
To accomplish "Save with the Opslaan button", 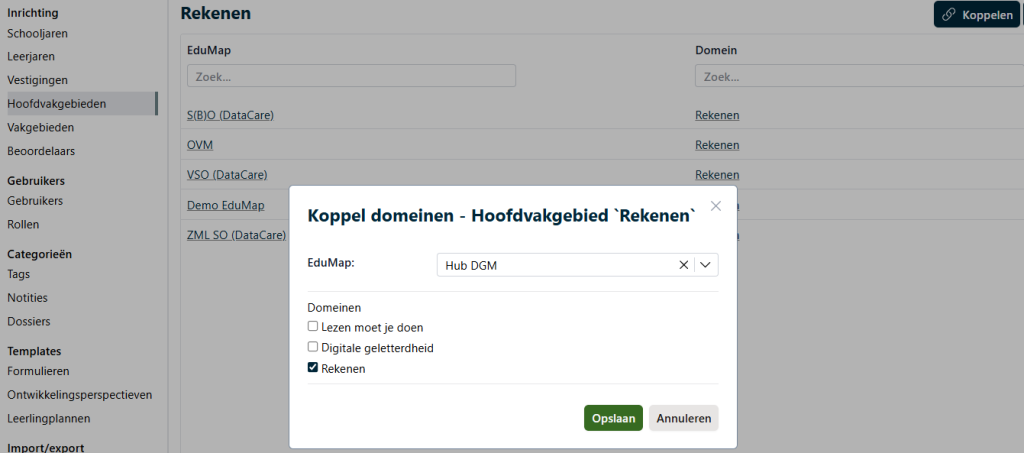I will [x=613, y=418].
